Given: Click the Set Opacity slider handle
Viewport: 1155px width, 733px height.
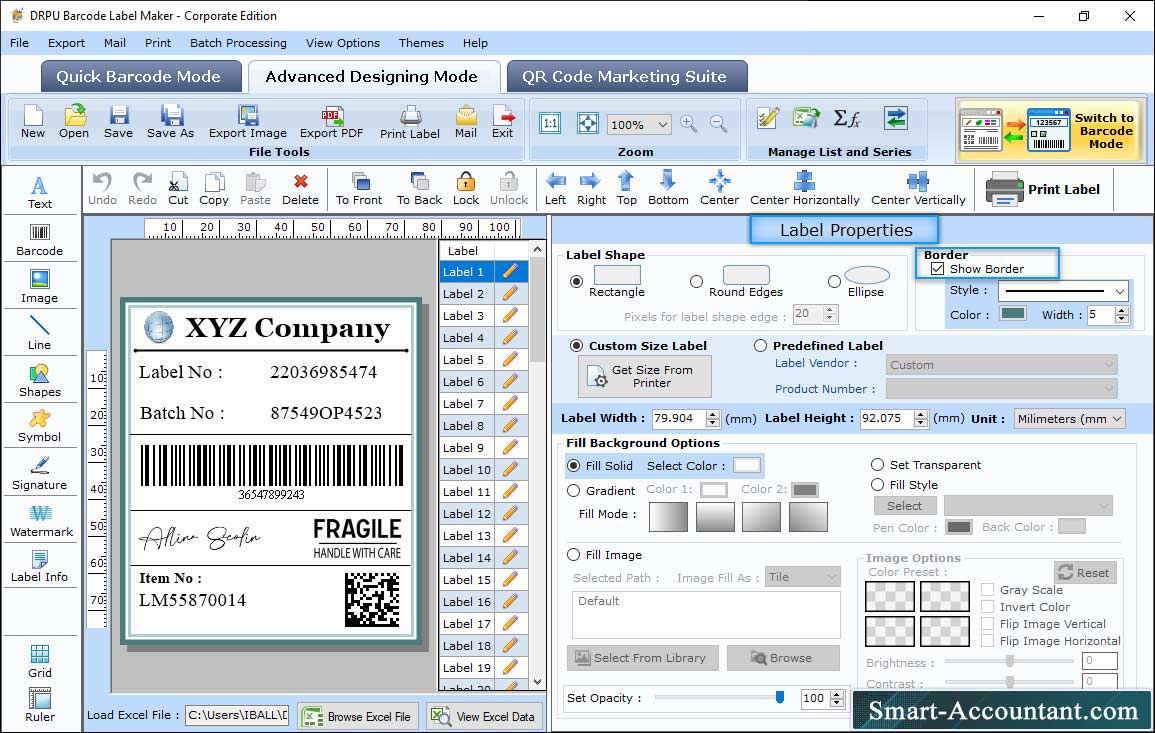Looking at the screenshot, I should (x=779, y=697).
